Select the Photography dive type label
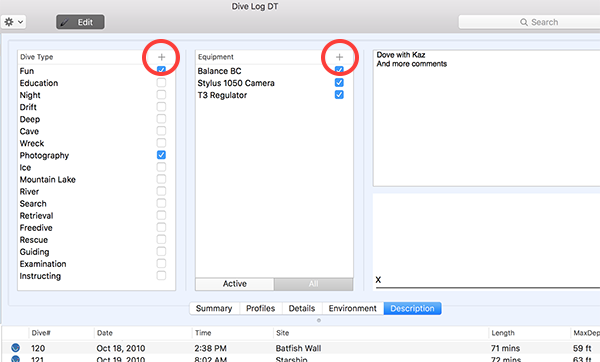Screen dimensions: 600x362 (44, 155)
